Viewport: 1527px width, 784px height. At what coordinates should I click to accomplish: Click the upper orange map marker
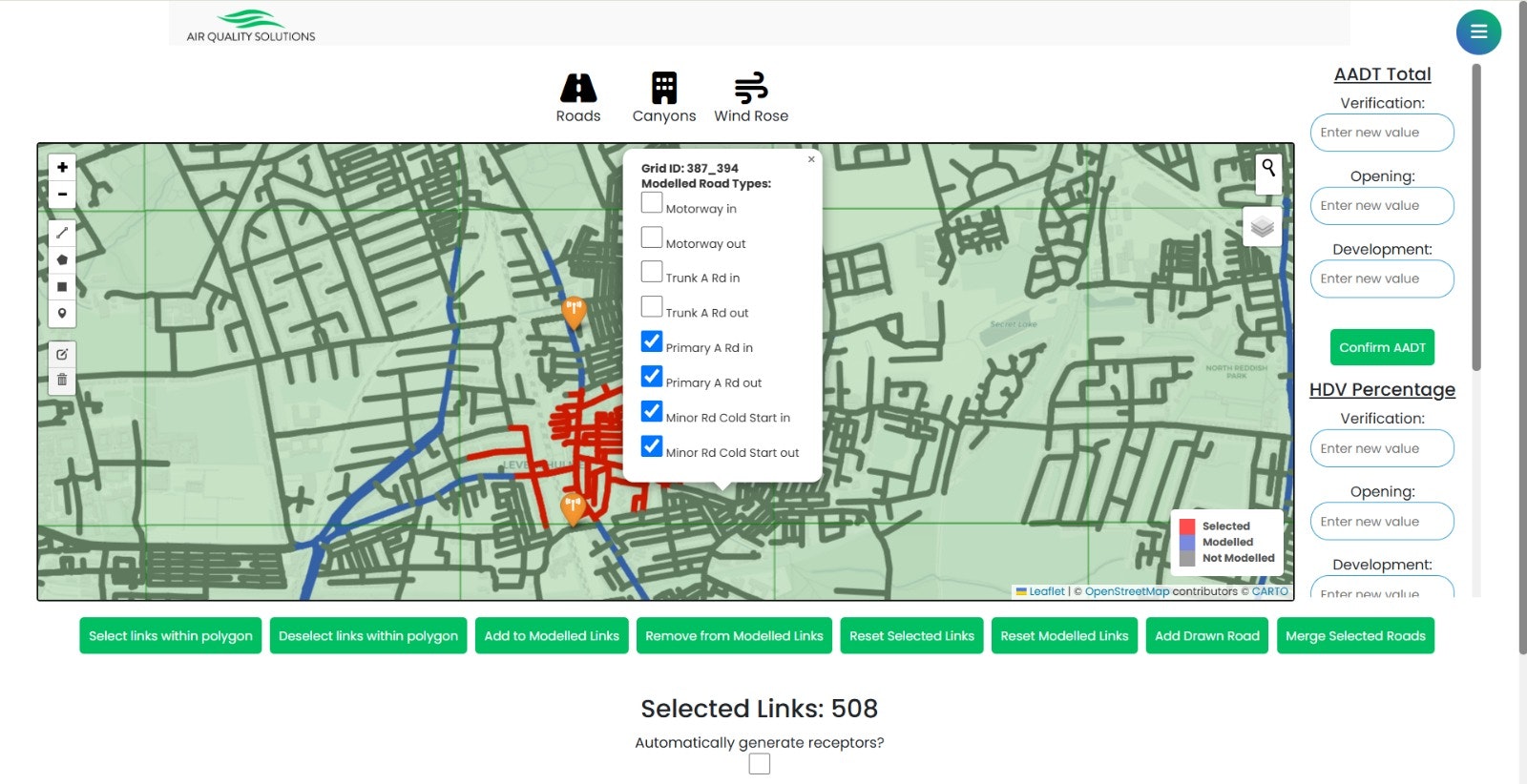coord(574,312)
